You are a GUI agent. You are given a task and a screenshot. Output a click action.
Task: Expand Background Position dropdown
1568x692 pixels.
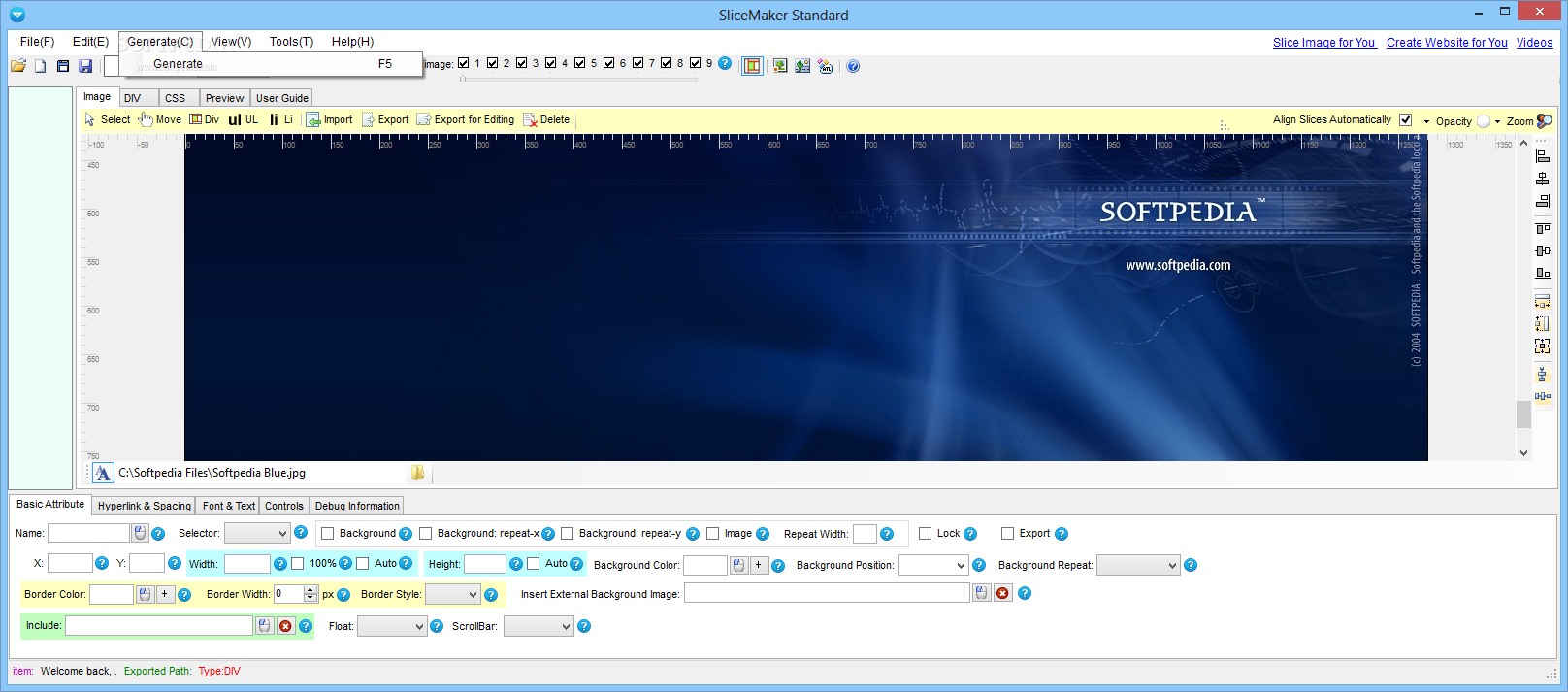coord(933,565)
